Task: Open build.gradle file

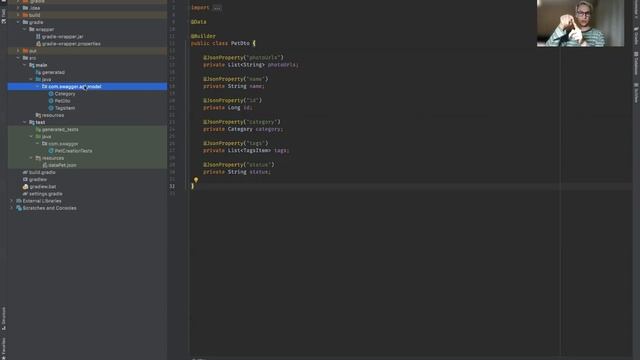Action: pyautogui.click(x=42, y=172)
